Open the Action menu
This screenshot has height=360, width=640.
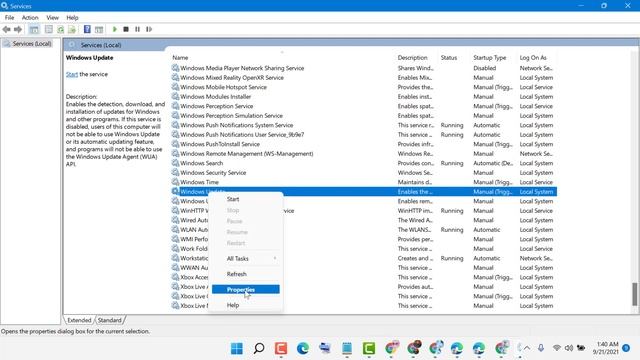tap(30, 18)
